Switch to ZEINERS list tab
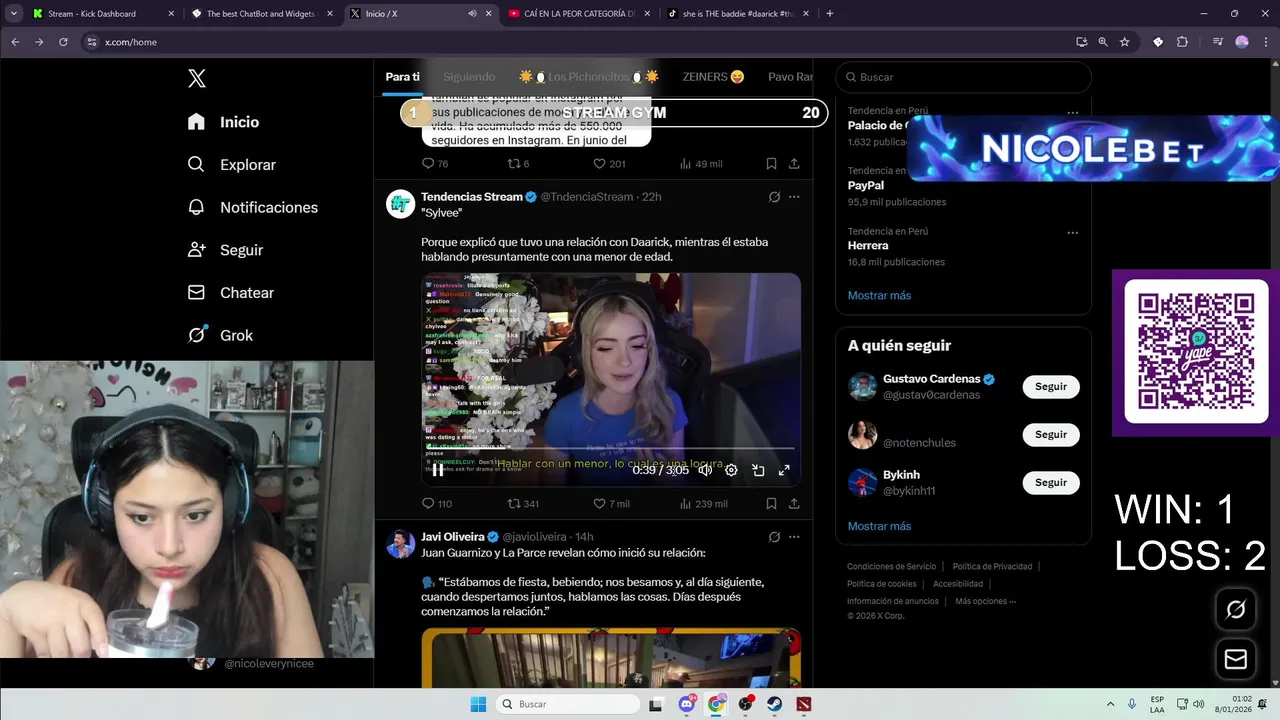This screenshot has width=1280, height=720. [713, 77]
